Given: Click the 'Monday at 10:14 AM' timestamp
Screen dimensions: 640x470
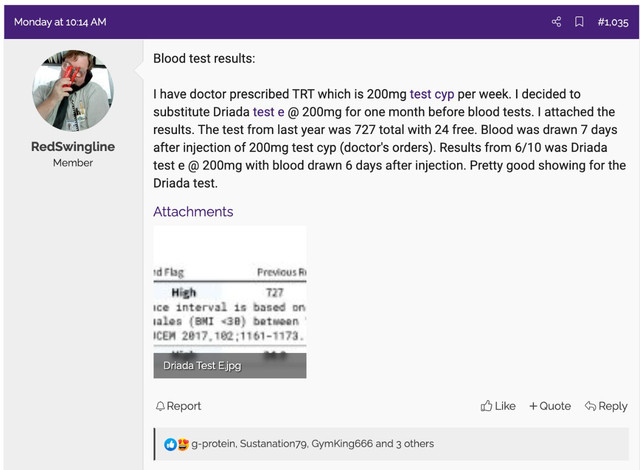Looking at the screenshot, I should [60, 22].
